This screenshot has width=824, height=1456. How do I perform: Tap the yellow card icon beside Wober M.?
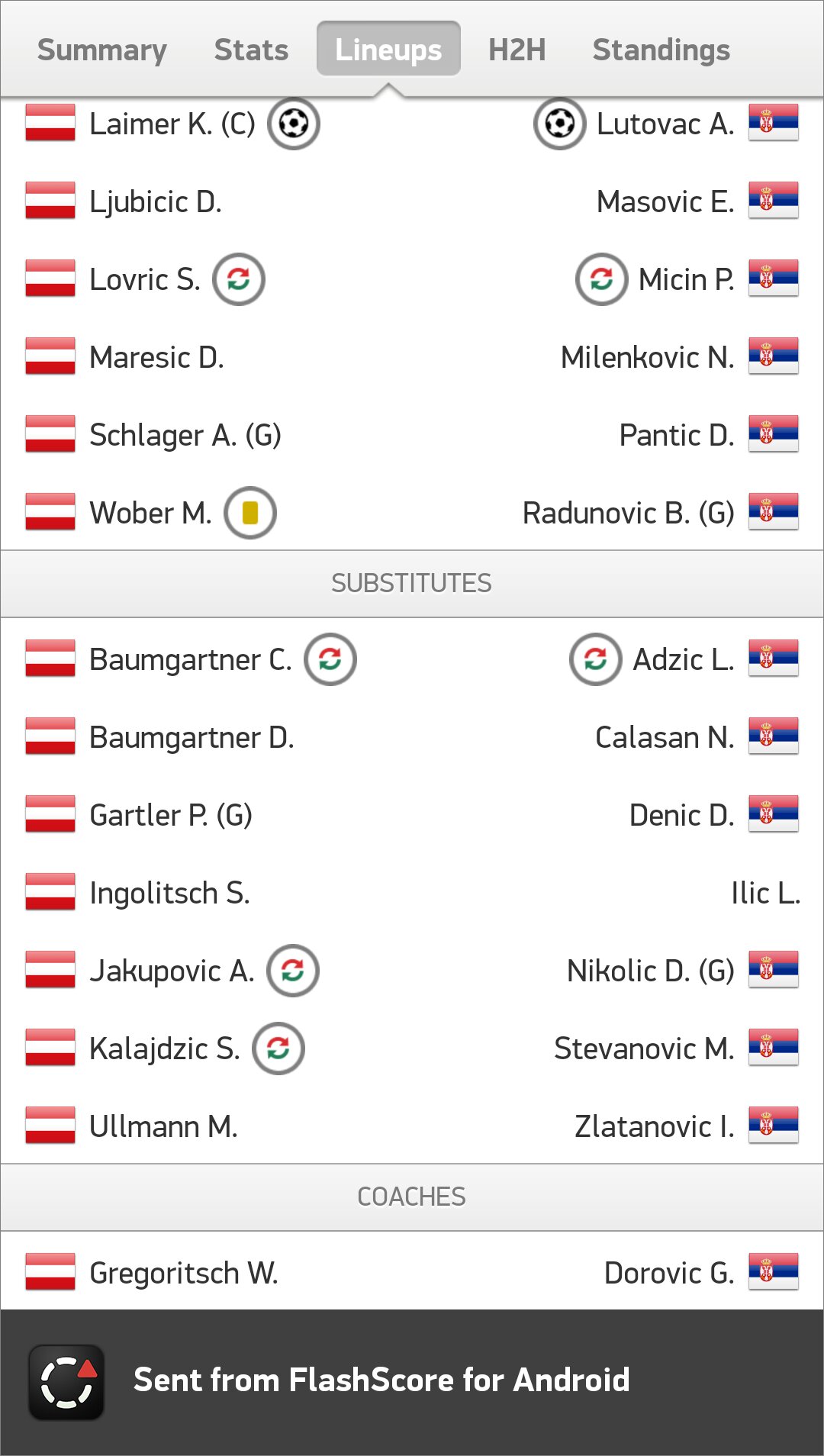tap(250, 513)
